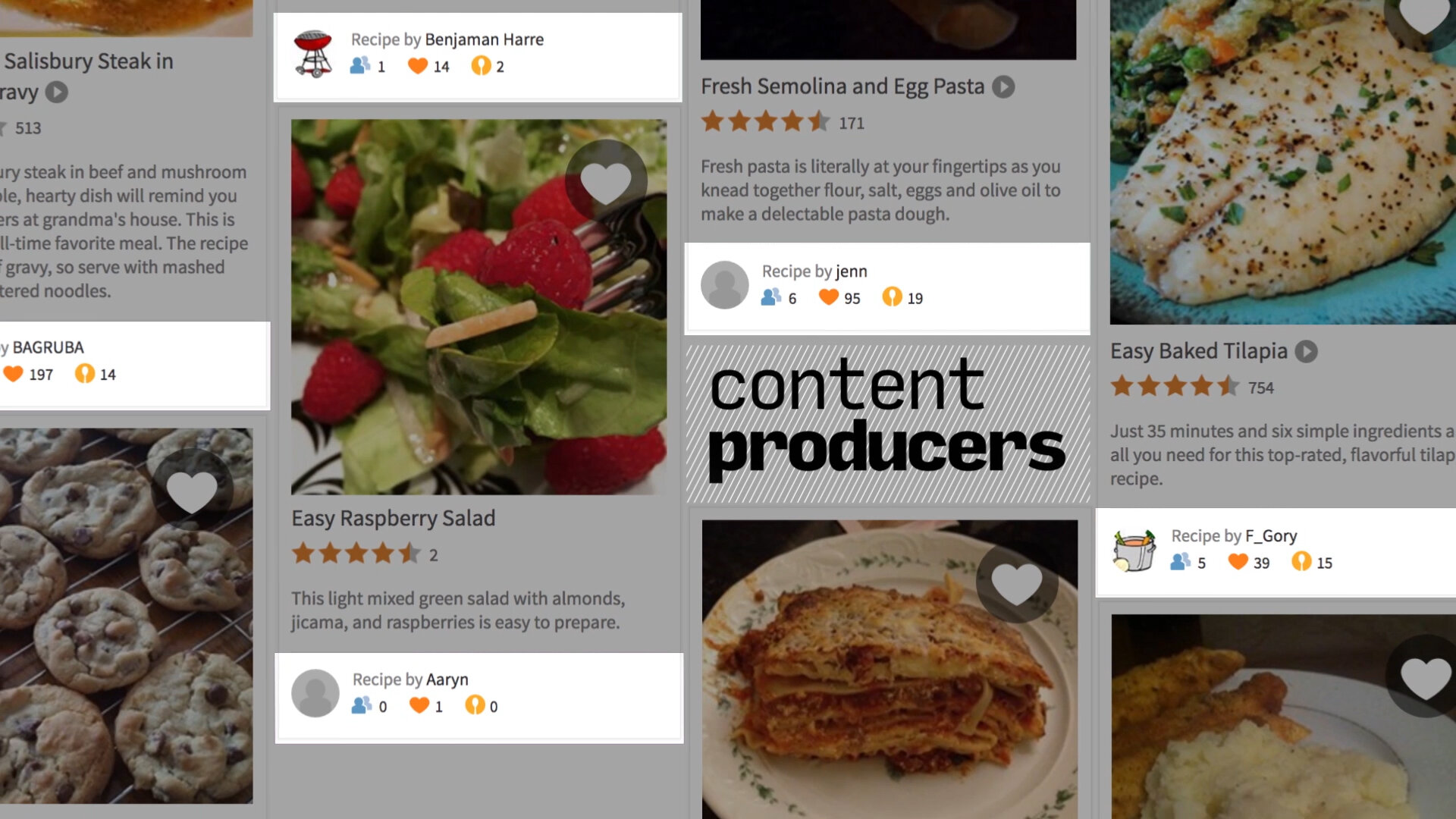Toggle the heart on chocolate chip cookies photo
Screen dimensions: 1456x819
192,490
